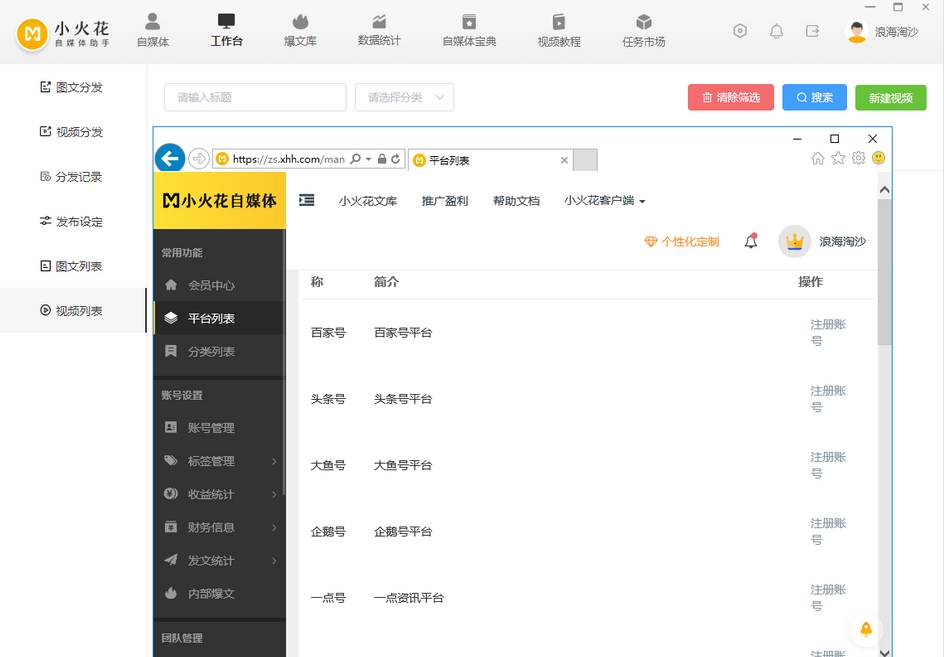
Task: Refresh the embedded browser page
Action: (x=396, y=159)
